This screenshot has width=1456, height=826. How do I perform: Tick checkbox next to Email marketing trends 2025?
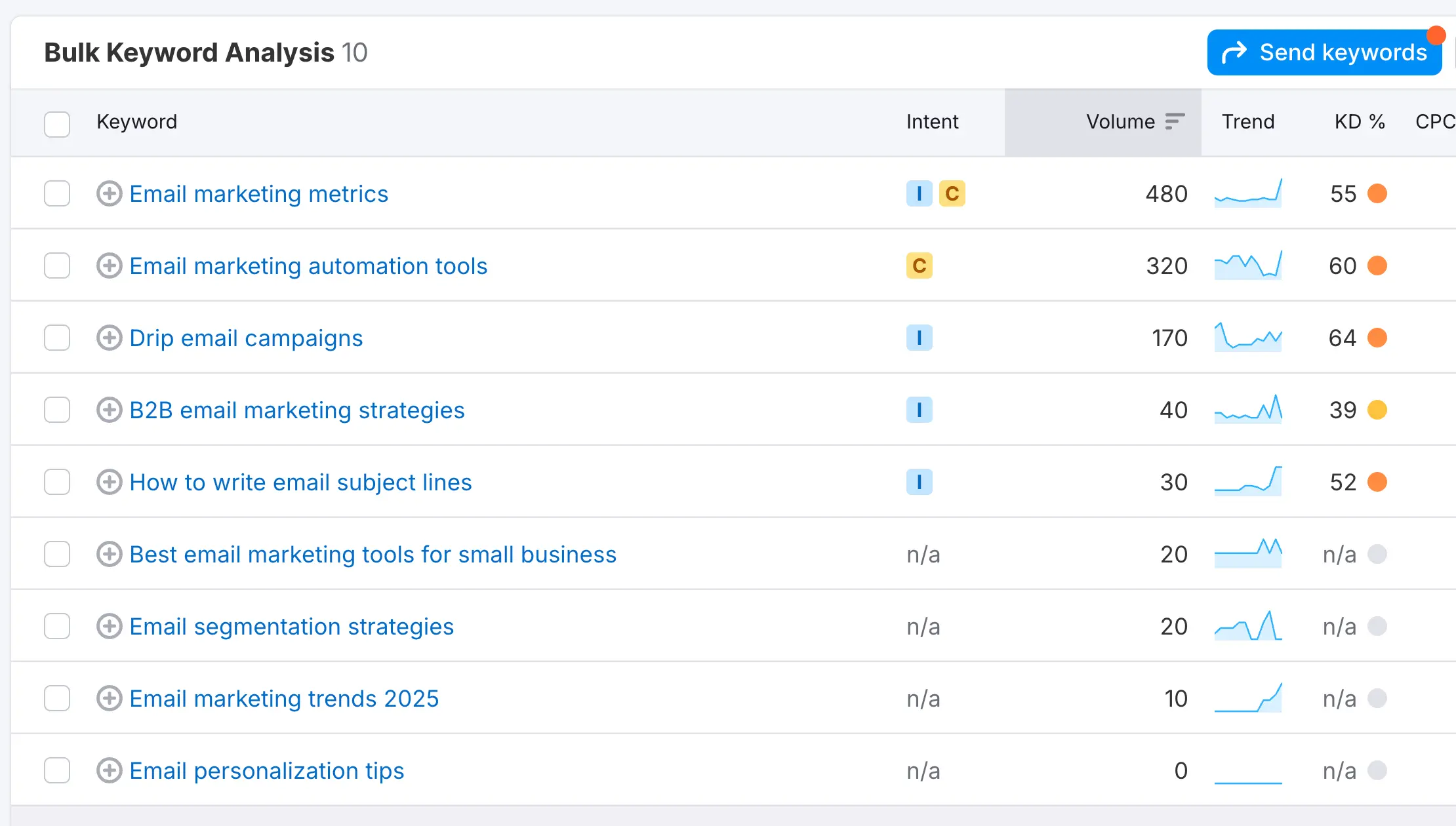57,699
